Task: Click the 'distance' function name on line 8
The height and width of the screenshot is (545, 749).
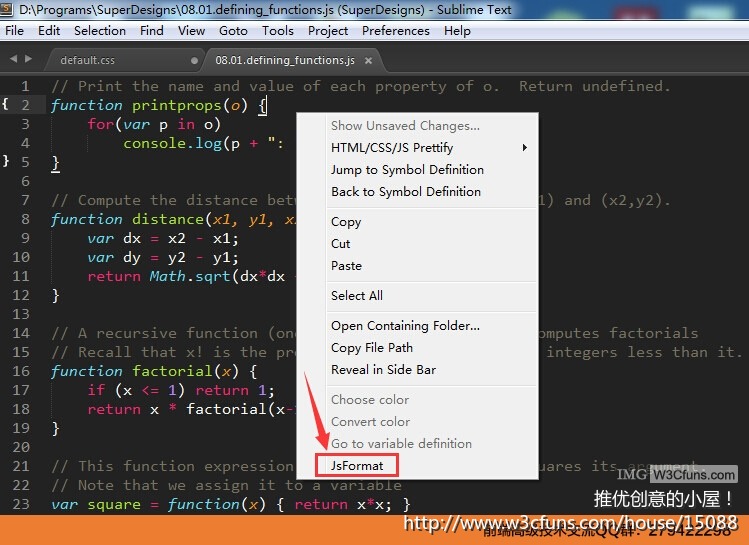Action: tap(168, 219)
